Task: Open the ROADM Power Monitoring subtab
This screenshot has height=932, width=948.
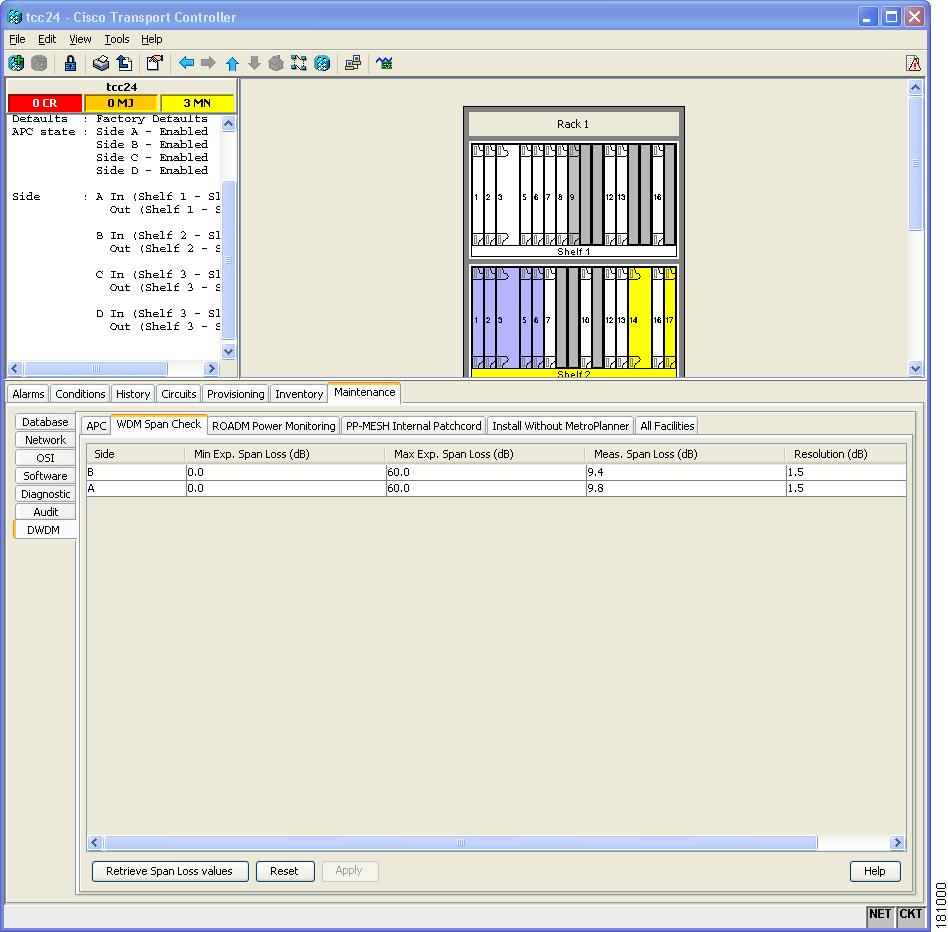Action: [273, 426]
